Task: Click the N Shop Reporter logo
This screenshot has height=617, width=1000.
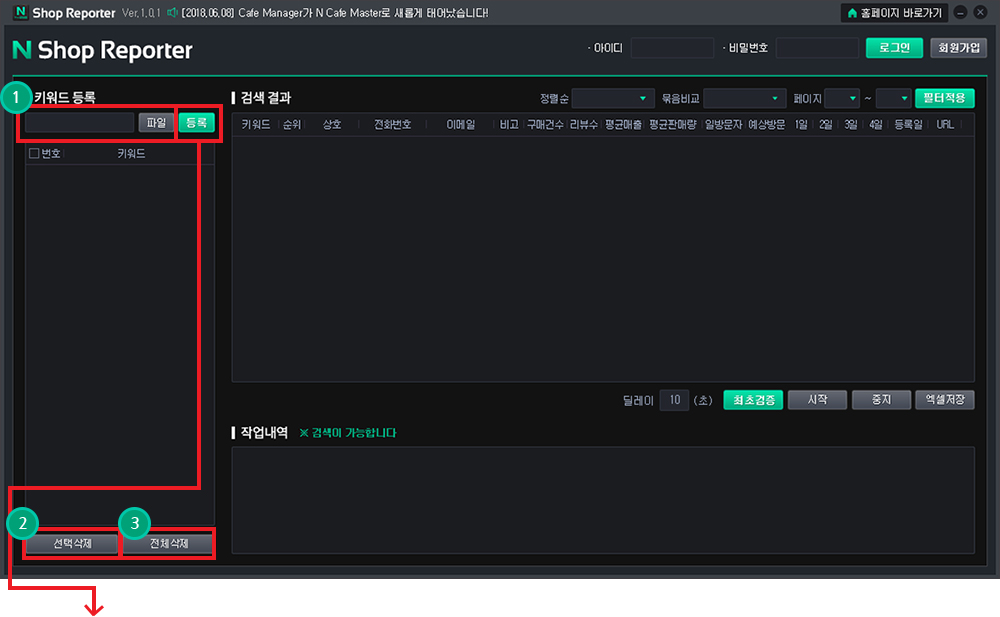Action: (x=102, y=50)
